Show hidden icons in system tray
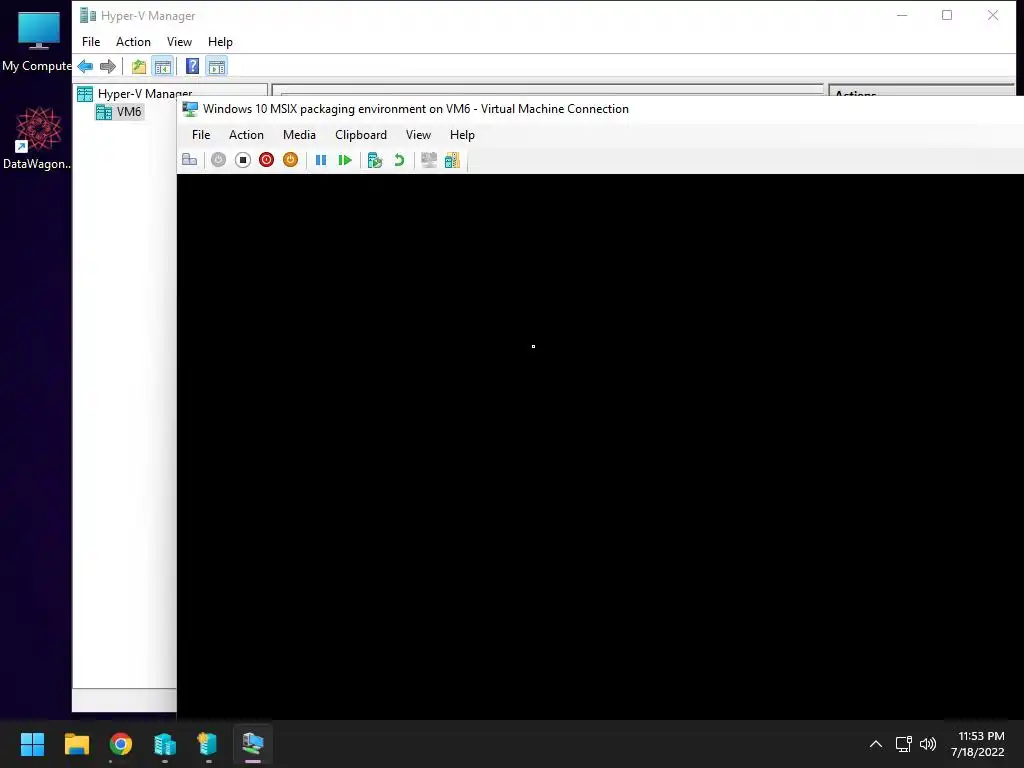1024x768 pixels. [876, 744]
